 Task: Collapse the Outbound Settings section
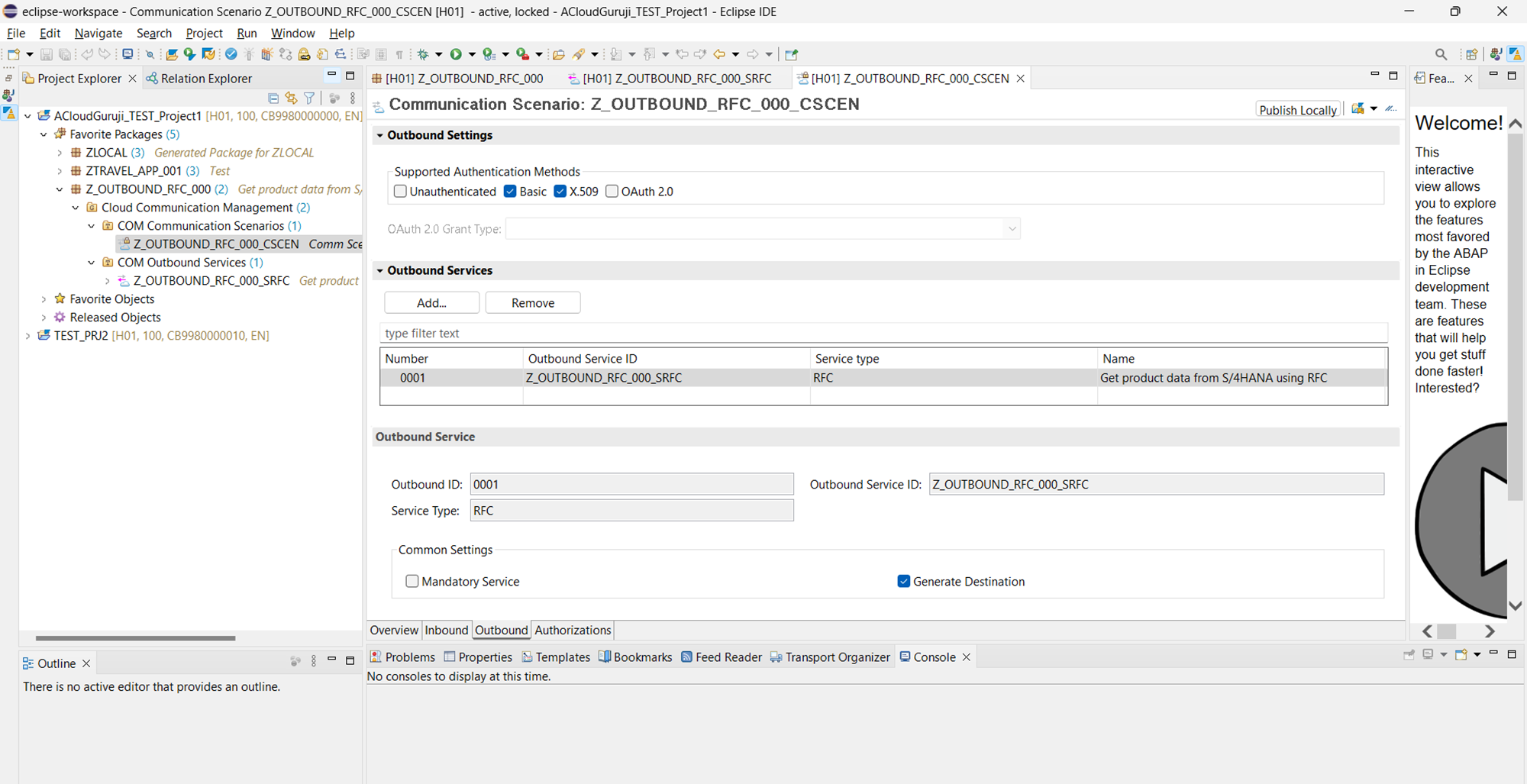point(379,135)
